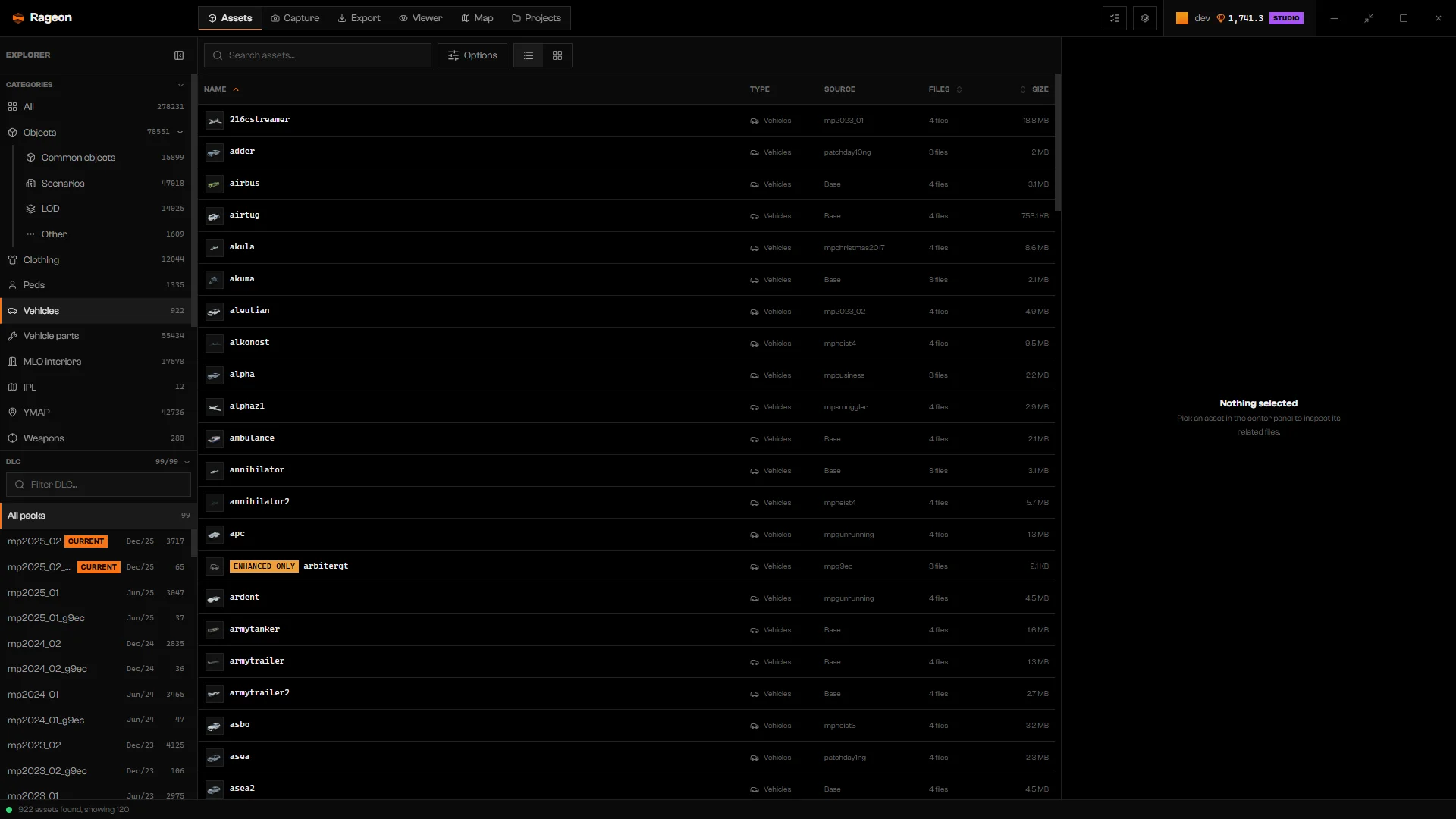The height and width of the screenshot is (819, 1456).
Task: Click the IPL map icon
Action: click(13, 388)
